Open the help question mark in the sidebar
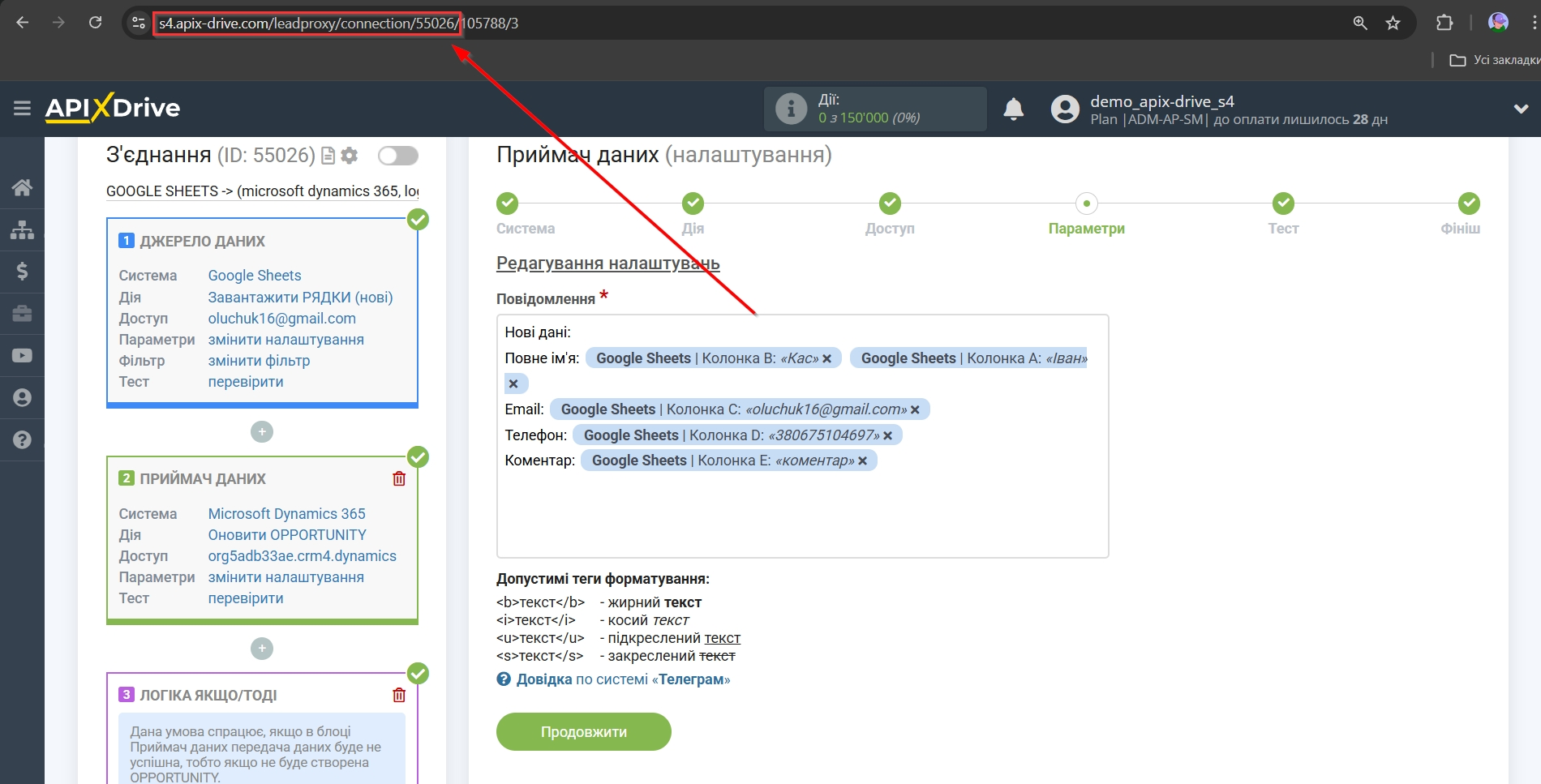1541x784 pixels. point(22,439)
